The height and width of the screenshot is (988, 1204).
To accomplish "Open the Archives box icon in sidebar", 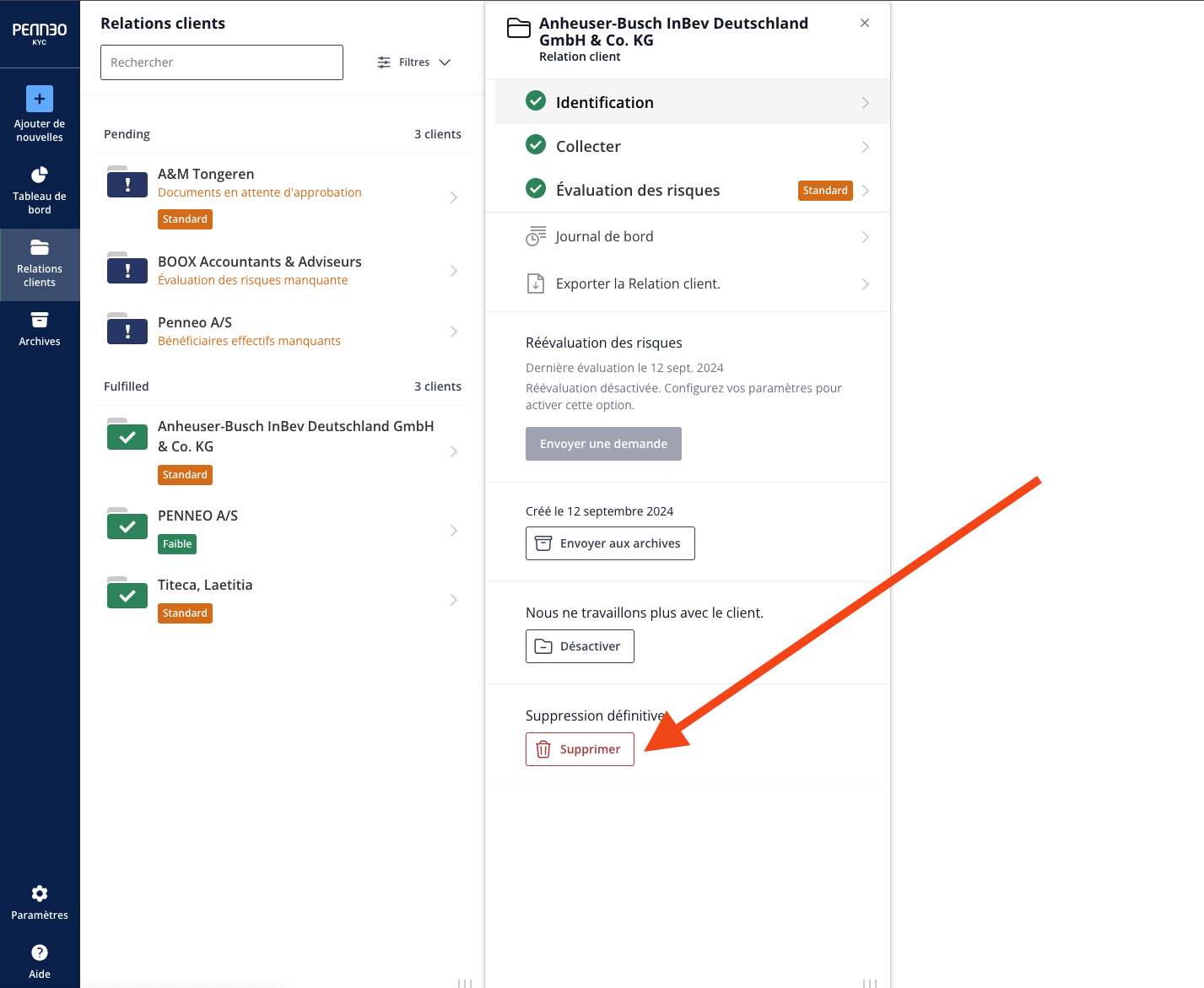I will pos(40,320).
